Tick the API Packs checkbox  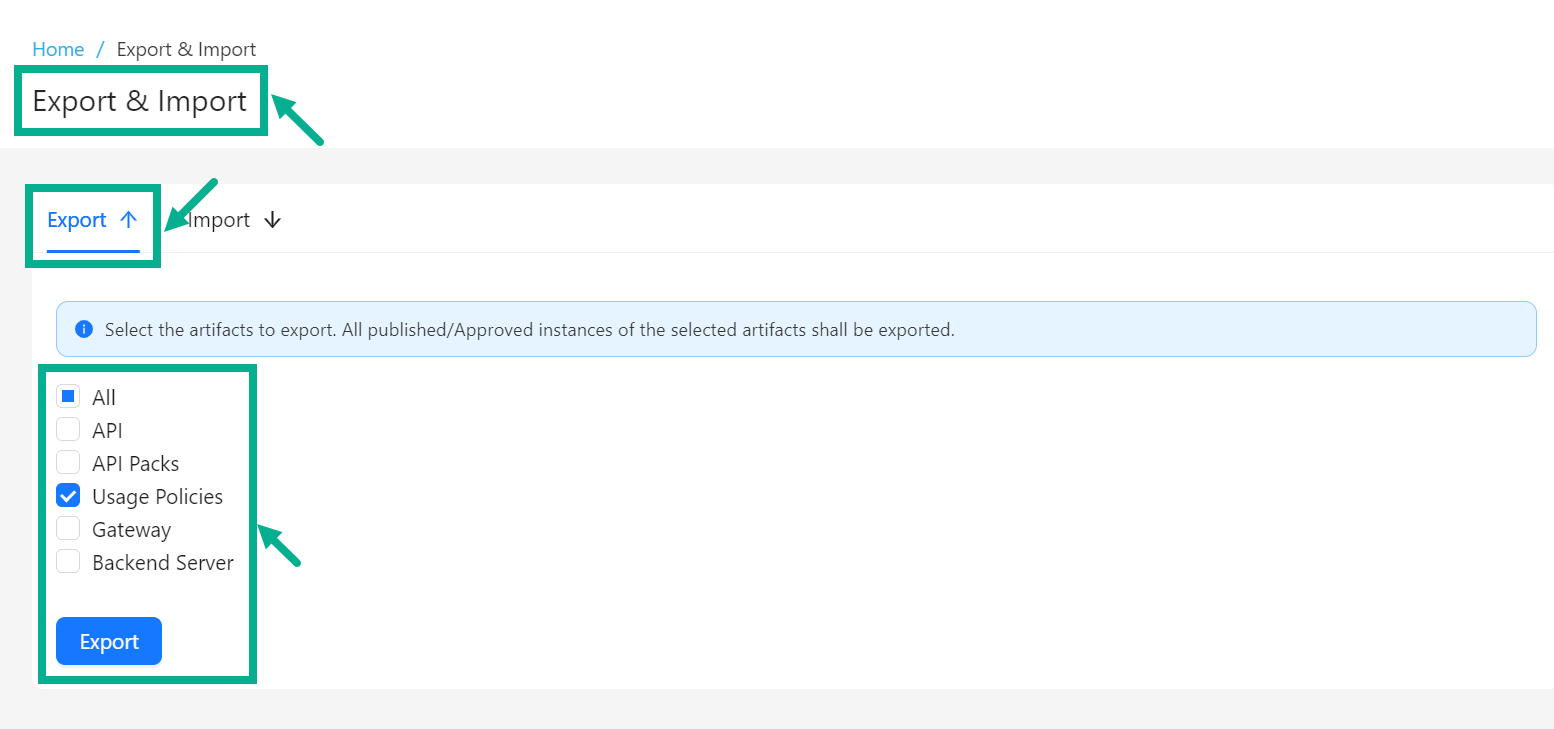coord(68,463)
